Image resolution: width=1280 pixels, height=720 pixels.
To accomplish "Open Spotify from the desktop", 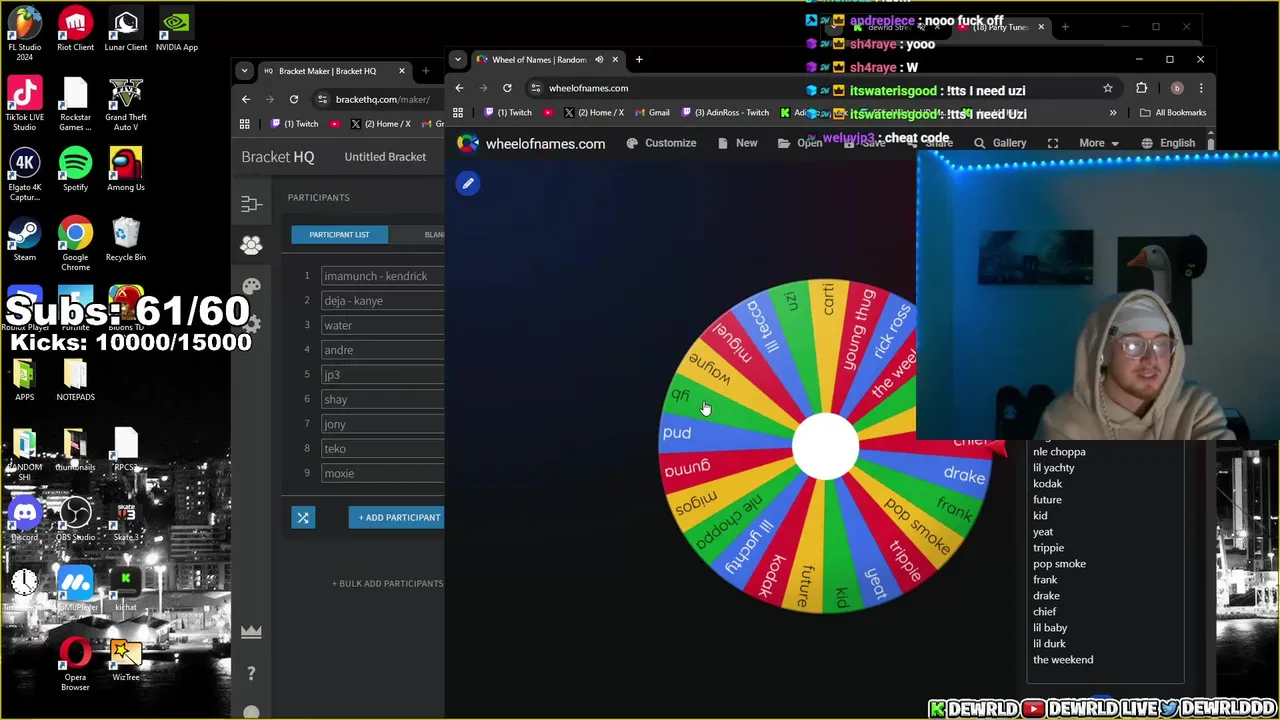I will (75, 170).
